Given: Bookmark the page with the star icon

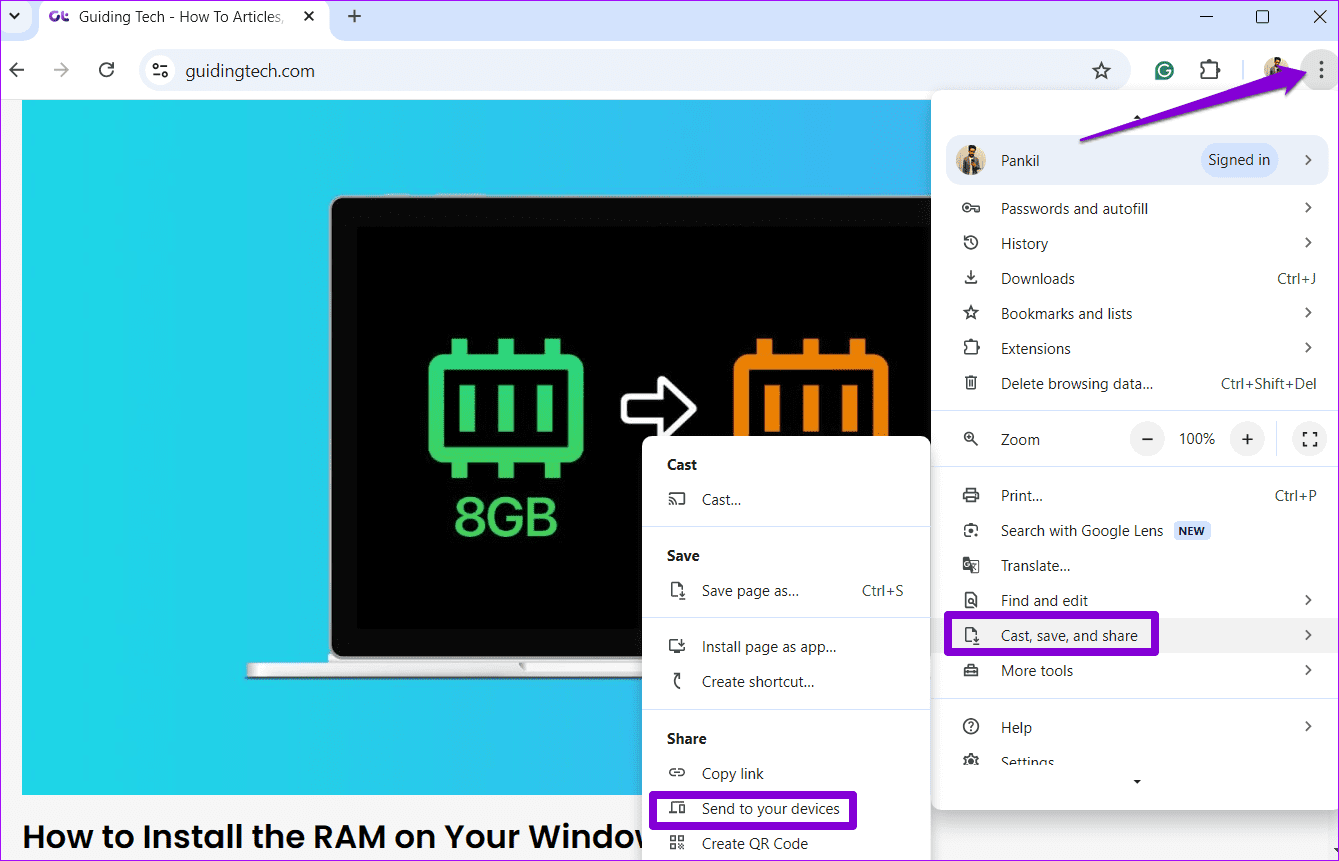Looking at the screenshot, I should click(x=1101, y=70).
